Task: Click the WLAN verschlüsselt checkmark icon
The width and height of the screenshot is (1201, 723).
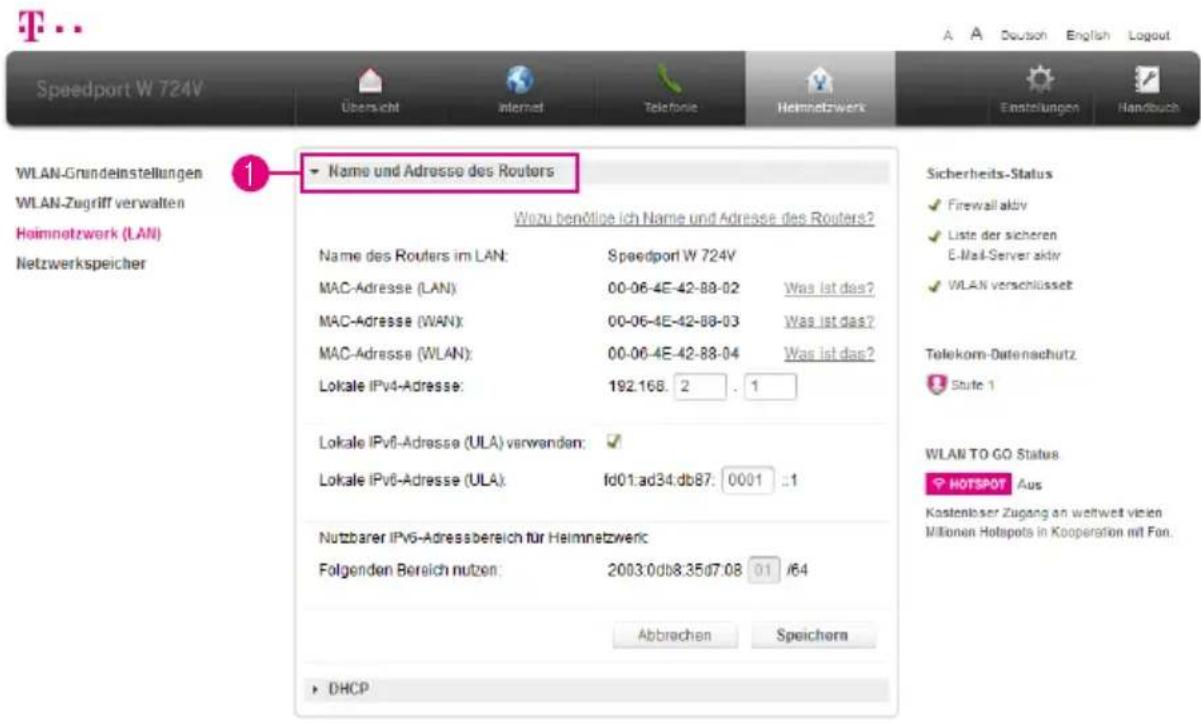Action: 934,286
